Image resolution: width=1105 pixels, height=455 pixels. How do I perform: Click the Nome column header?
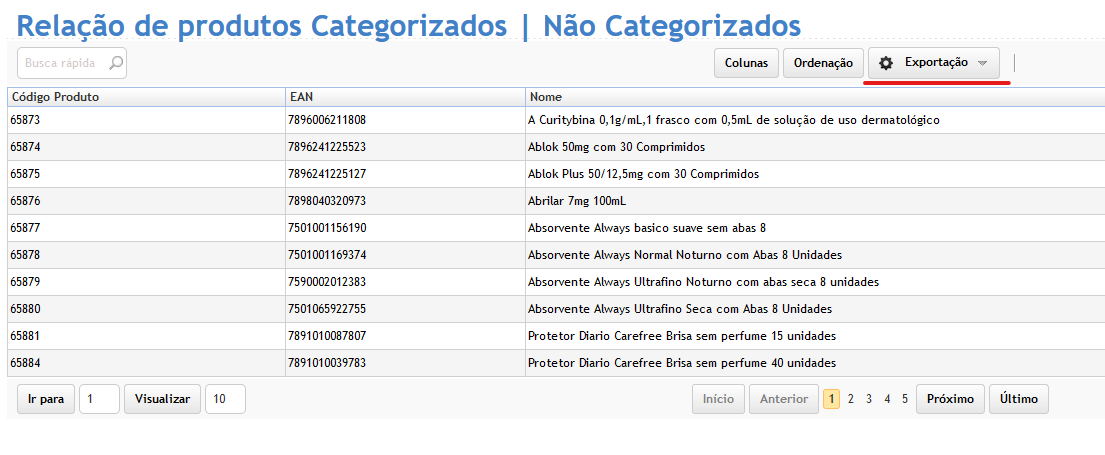pos(546,97)
